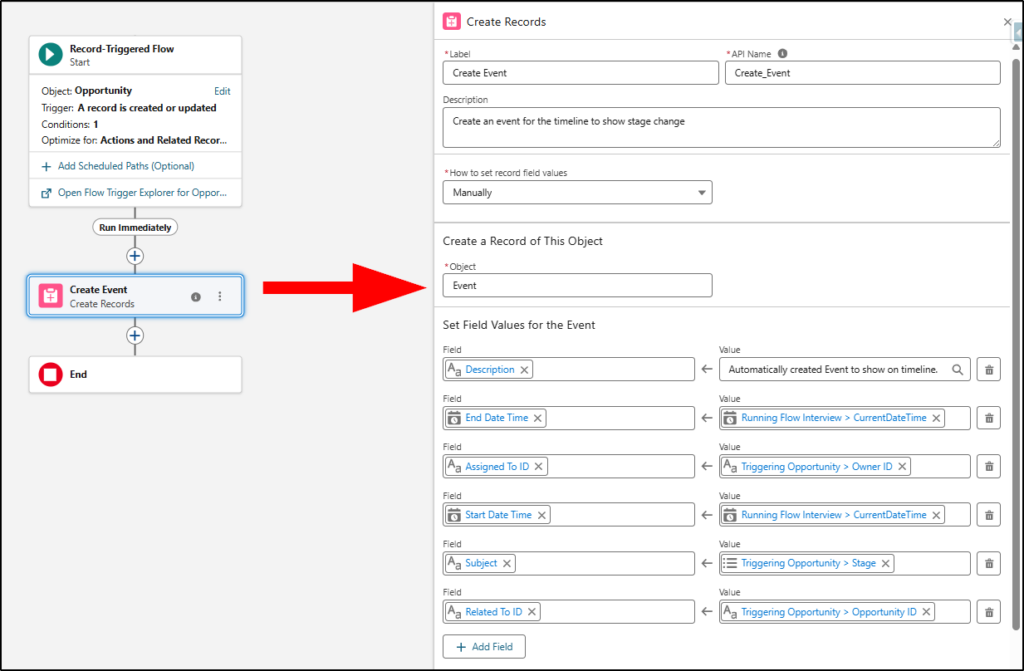
Task: Remove the Subject field pill
Action: click(507, 564)
